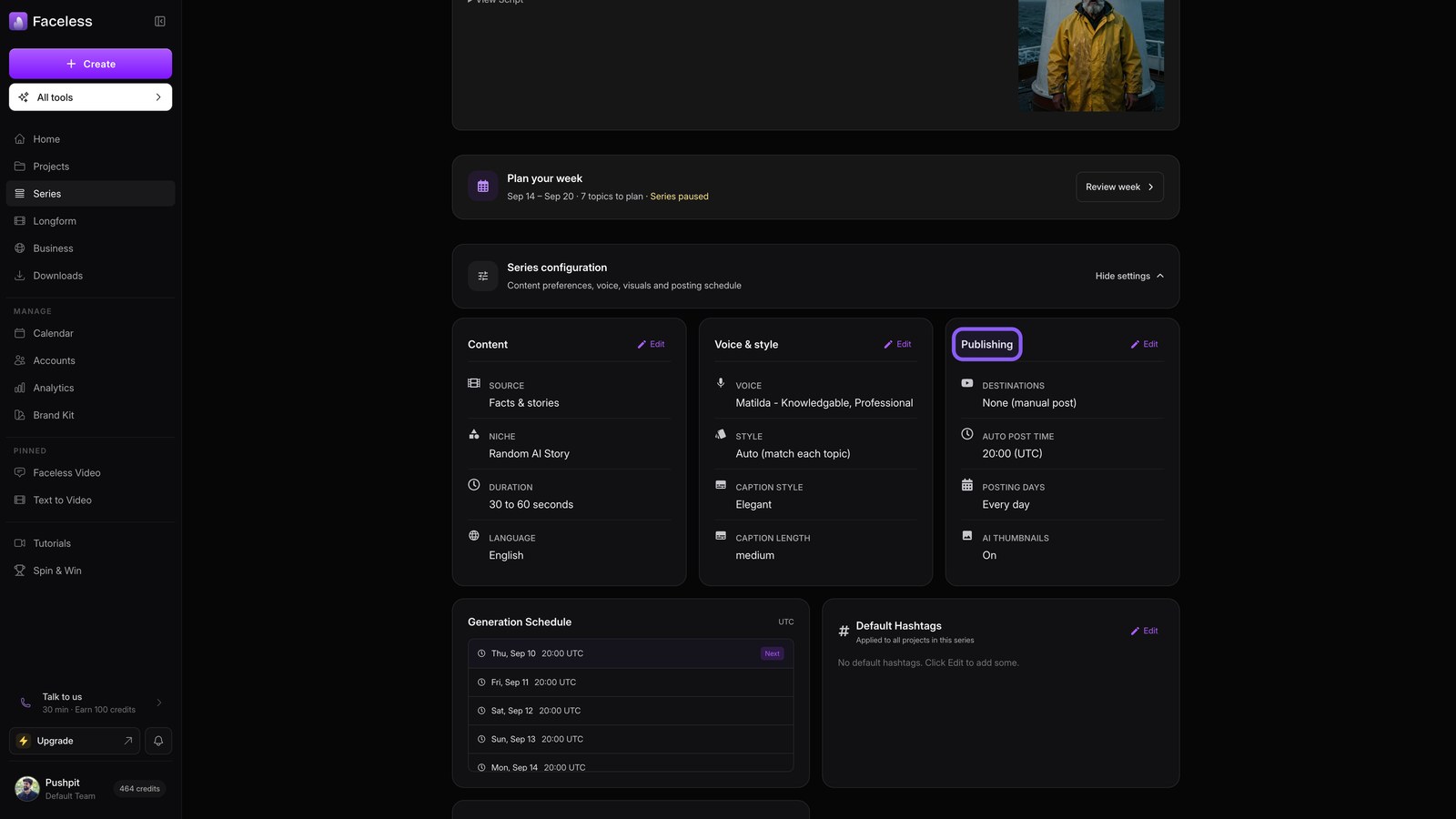Collapse the sidebar panel icon

pyautogui.click(x=160, y=21)
